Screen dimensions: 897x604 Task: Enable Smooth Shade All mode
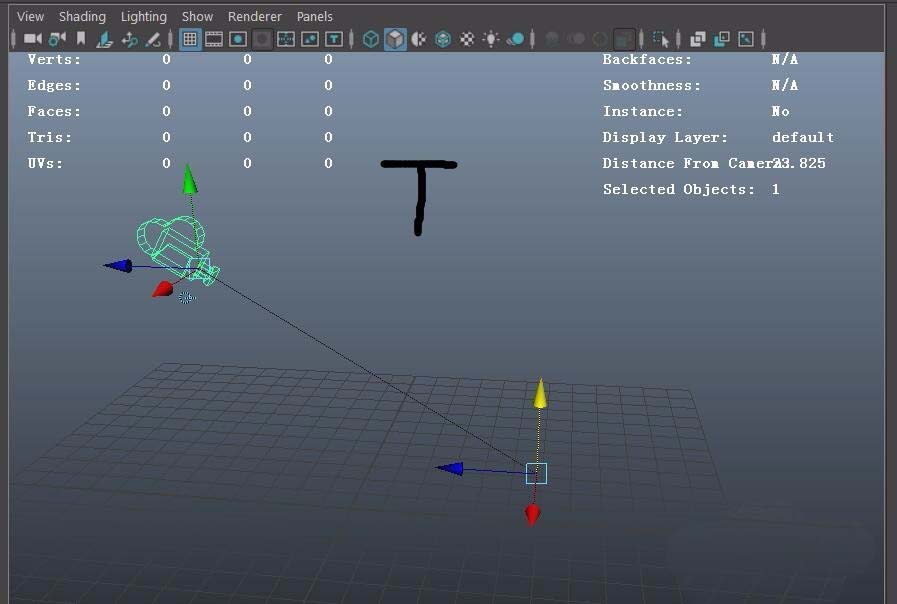(395, 39)
